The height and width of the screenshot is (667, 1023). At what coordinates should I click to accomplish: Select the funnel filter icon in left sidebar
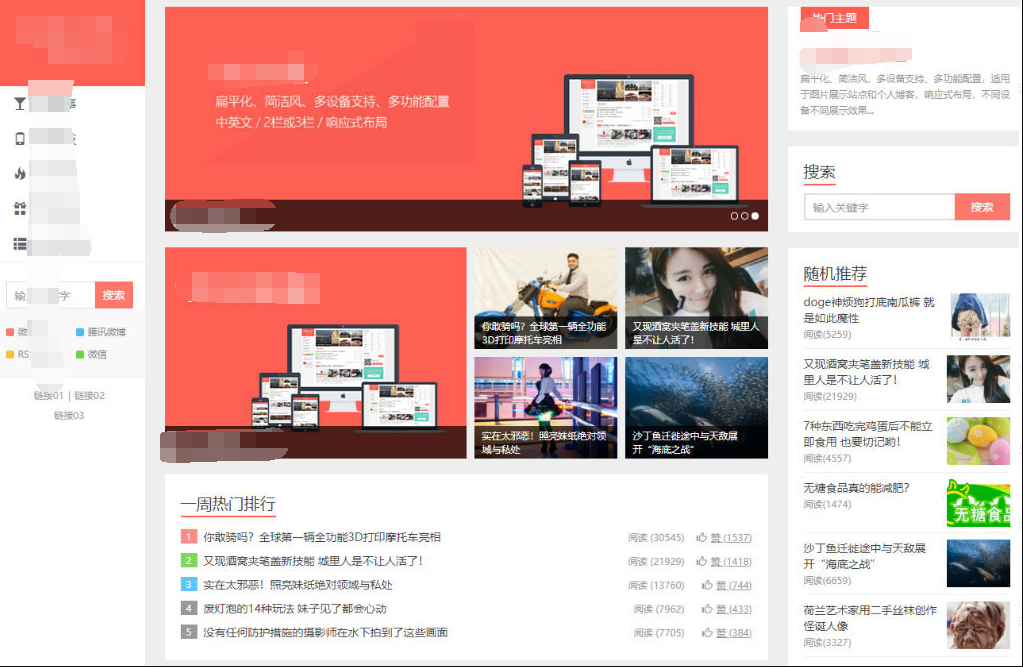click(x=18, y=103)
